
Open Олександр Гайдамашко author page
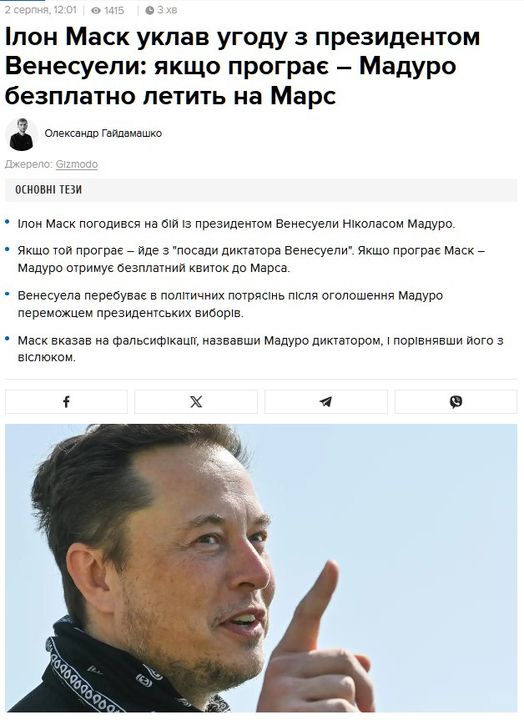pos(103,133)
